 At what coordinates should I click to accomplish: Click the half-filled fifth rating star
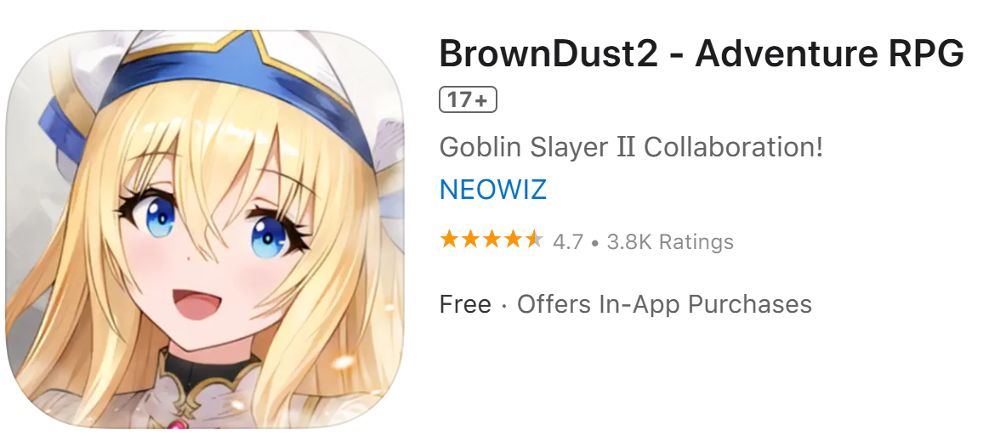click(x=533, y=240)
